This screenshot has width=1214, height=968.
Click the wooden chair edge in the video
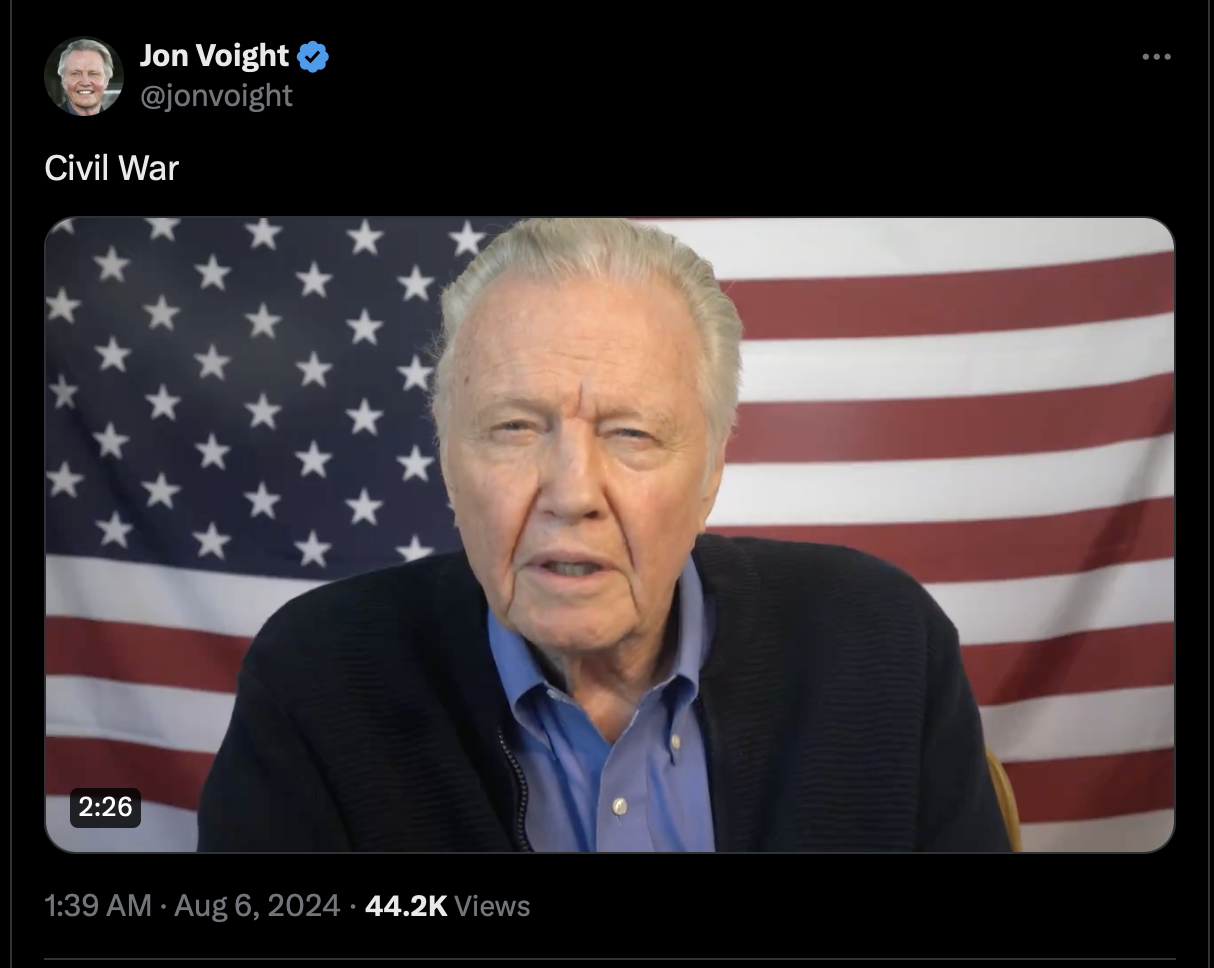(x=1003, y=800)
